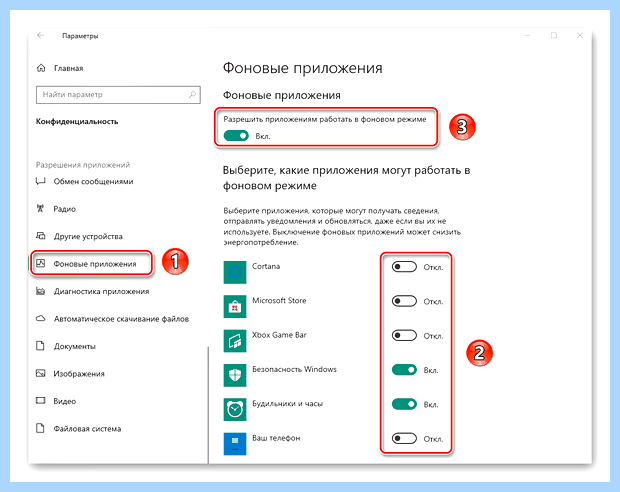Click the Cortana app icon
The height and width of the screenshot is (492, 620).
(235, 272)
